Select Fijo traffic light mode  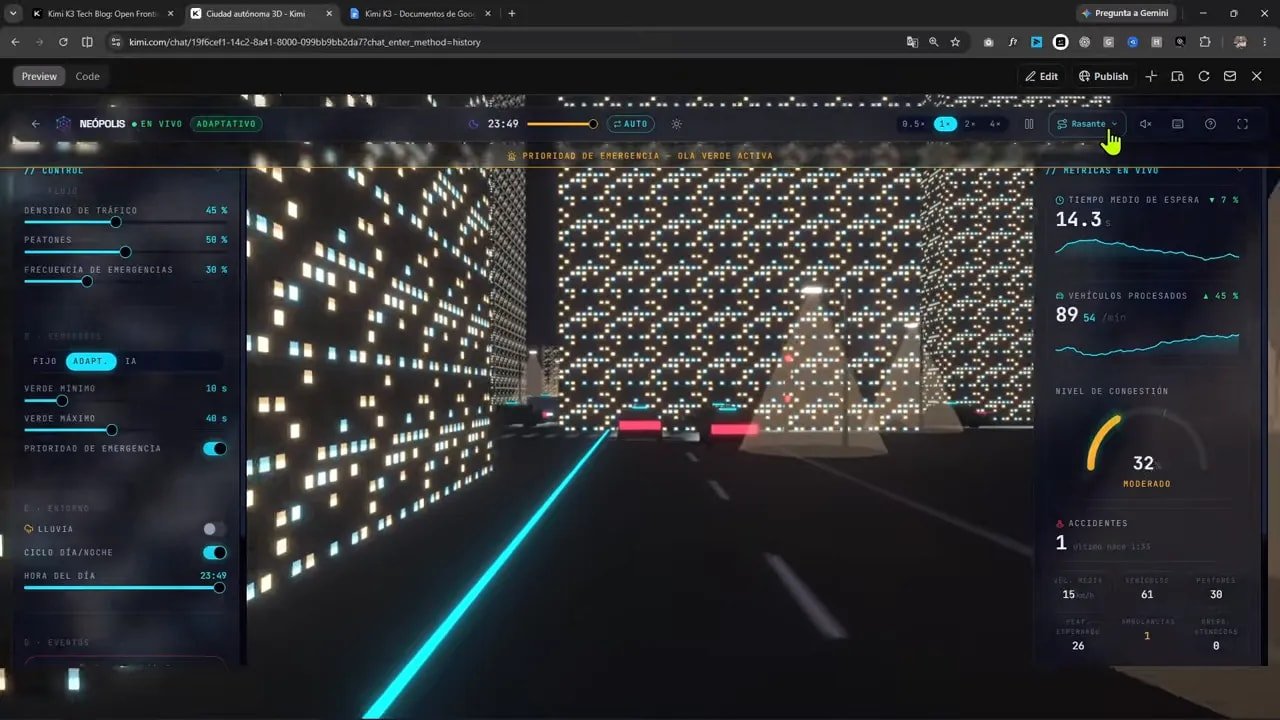45,361
